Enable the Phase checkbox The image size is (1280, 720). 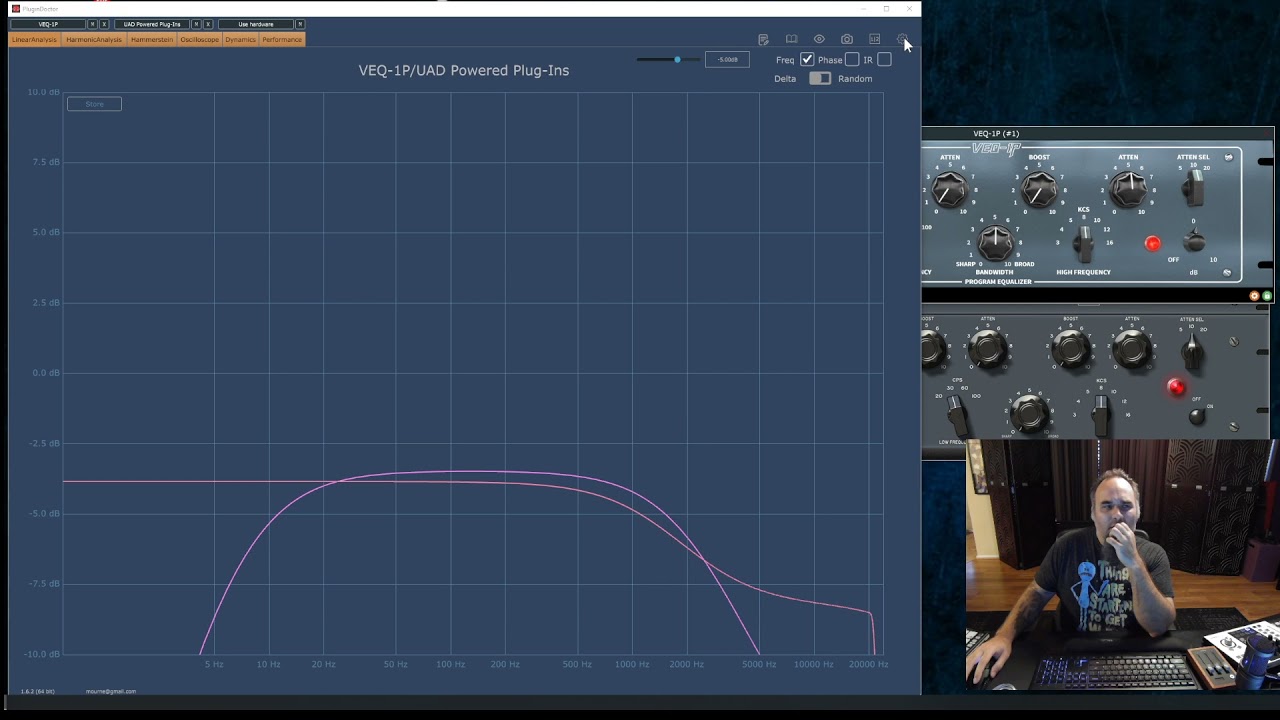pos(852,60)
